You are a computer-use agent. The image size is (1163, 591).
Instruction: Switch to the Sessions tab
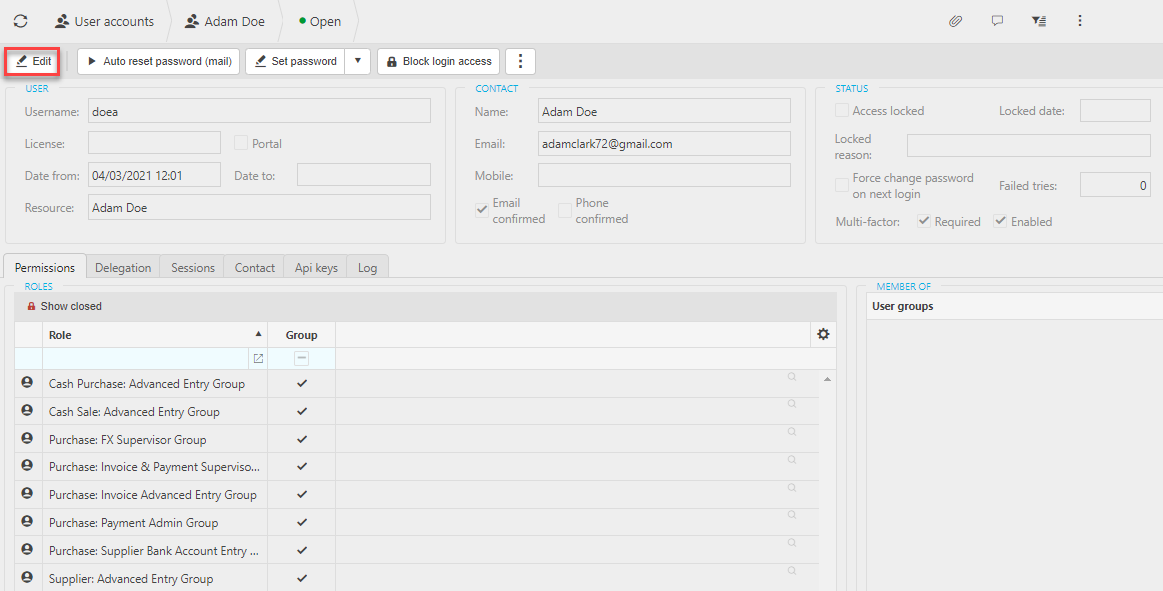coord(193,268)
